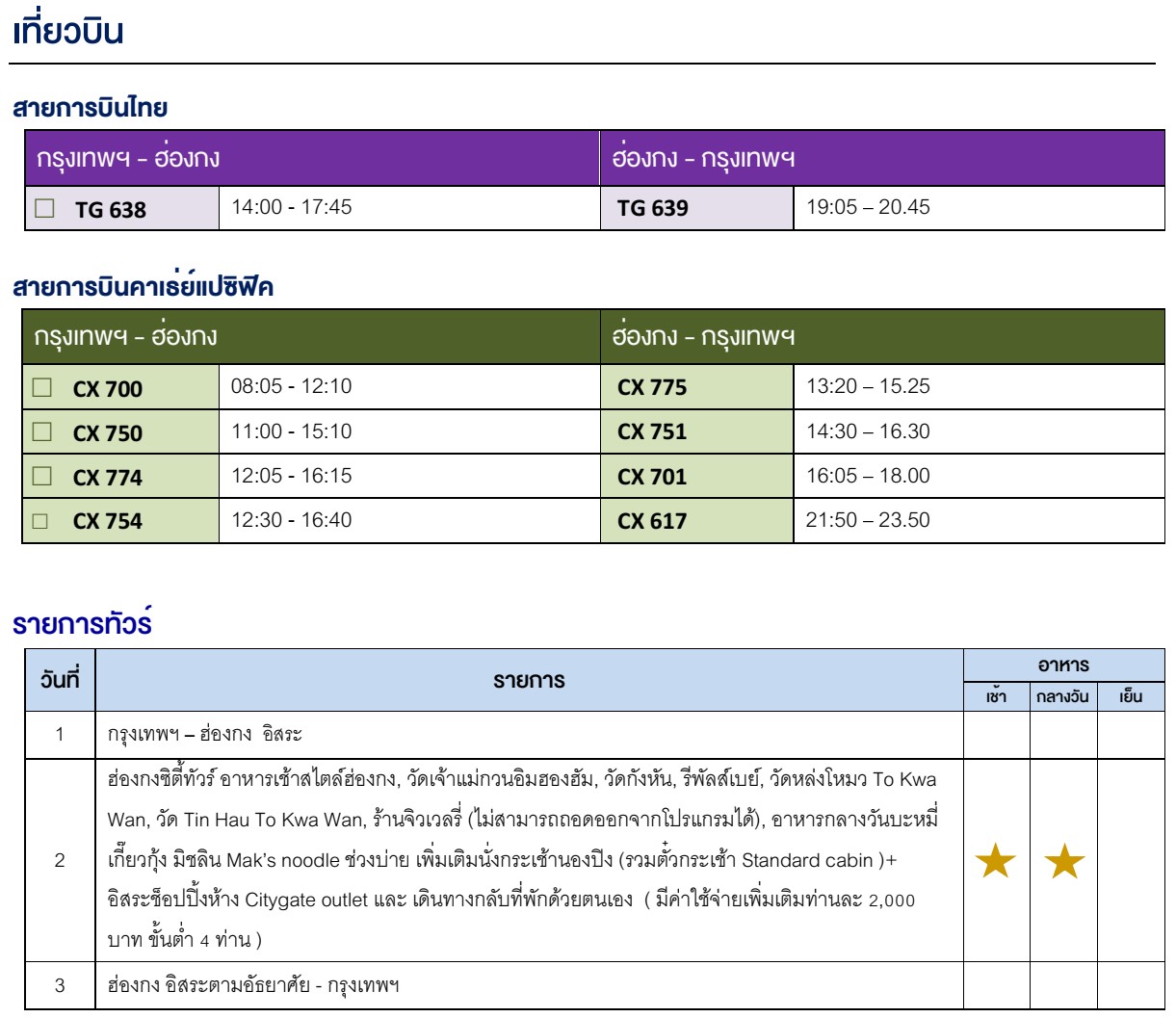1176x1018 pixels.
Task: Select the time 21:50 – 23.50
Action: tap(868, 519)
